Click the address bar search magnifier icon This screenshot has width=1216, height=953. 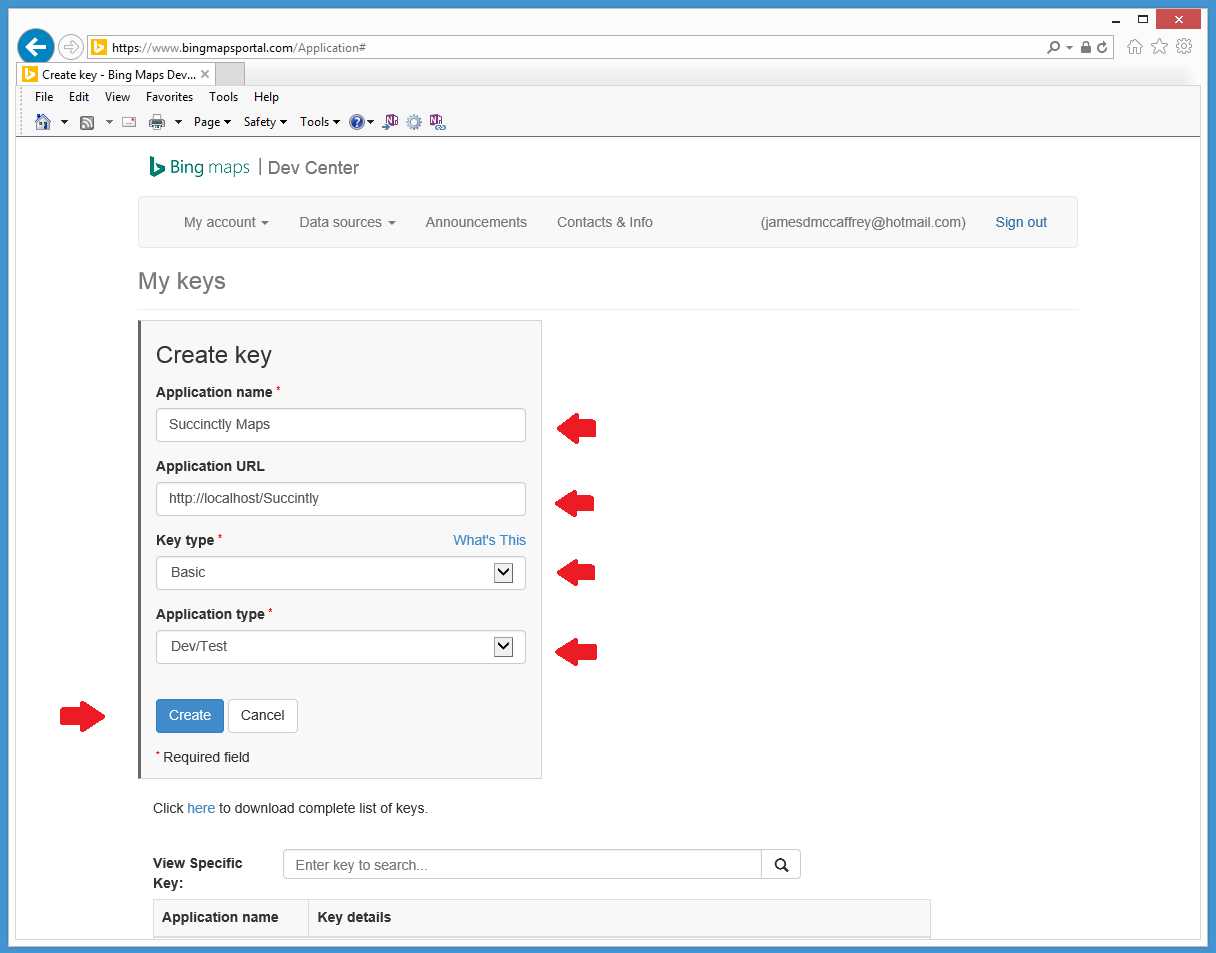pos(1053,47)
